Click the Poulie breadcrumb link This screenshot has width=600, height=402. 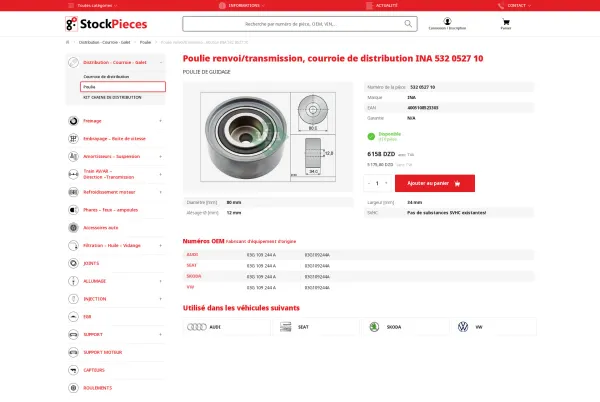tap(145, 42)
